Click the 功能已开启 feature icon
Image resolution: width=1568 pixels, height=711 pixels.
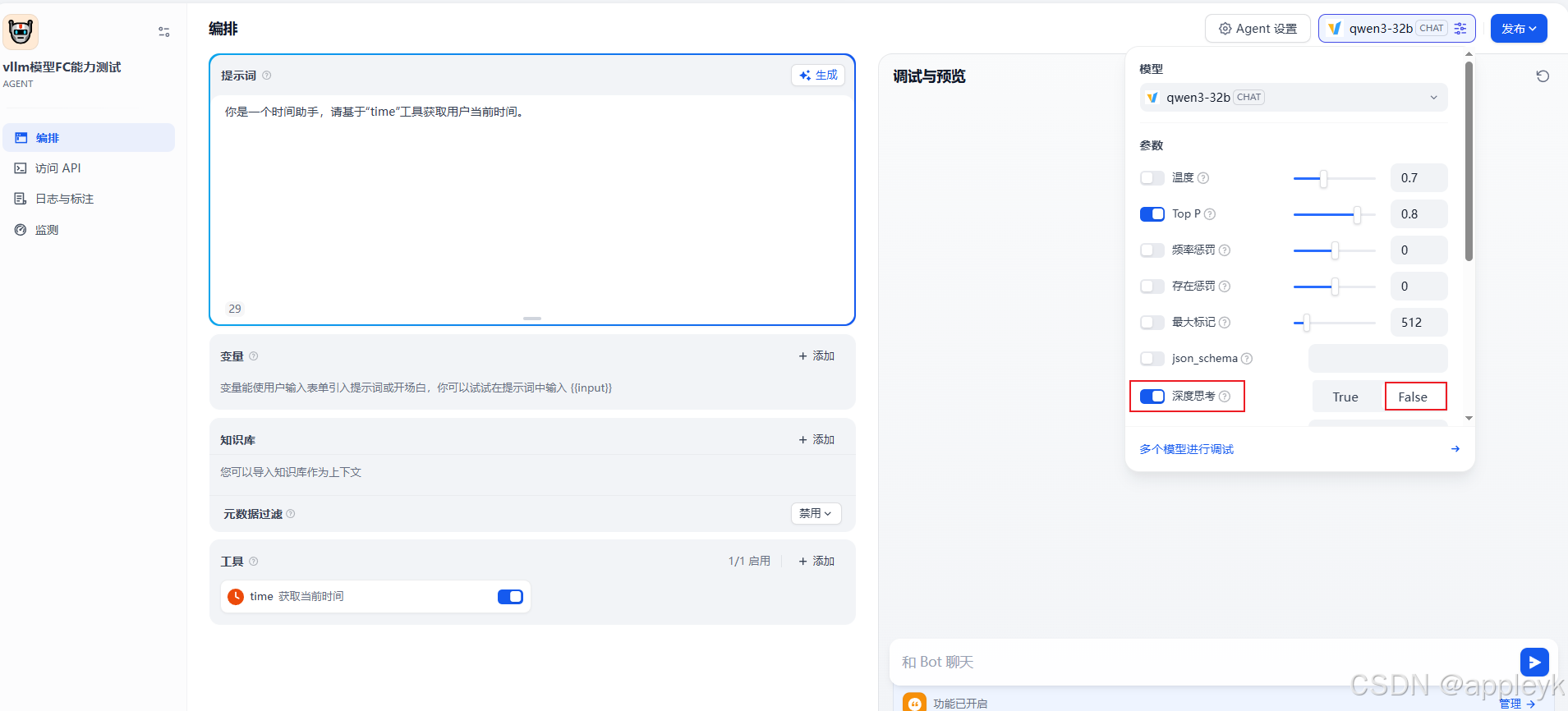coord(914,703)
